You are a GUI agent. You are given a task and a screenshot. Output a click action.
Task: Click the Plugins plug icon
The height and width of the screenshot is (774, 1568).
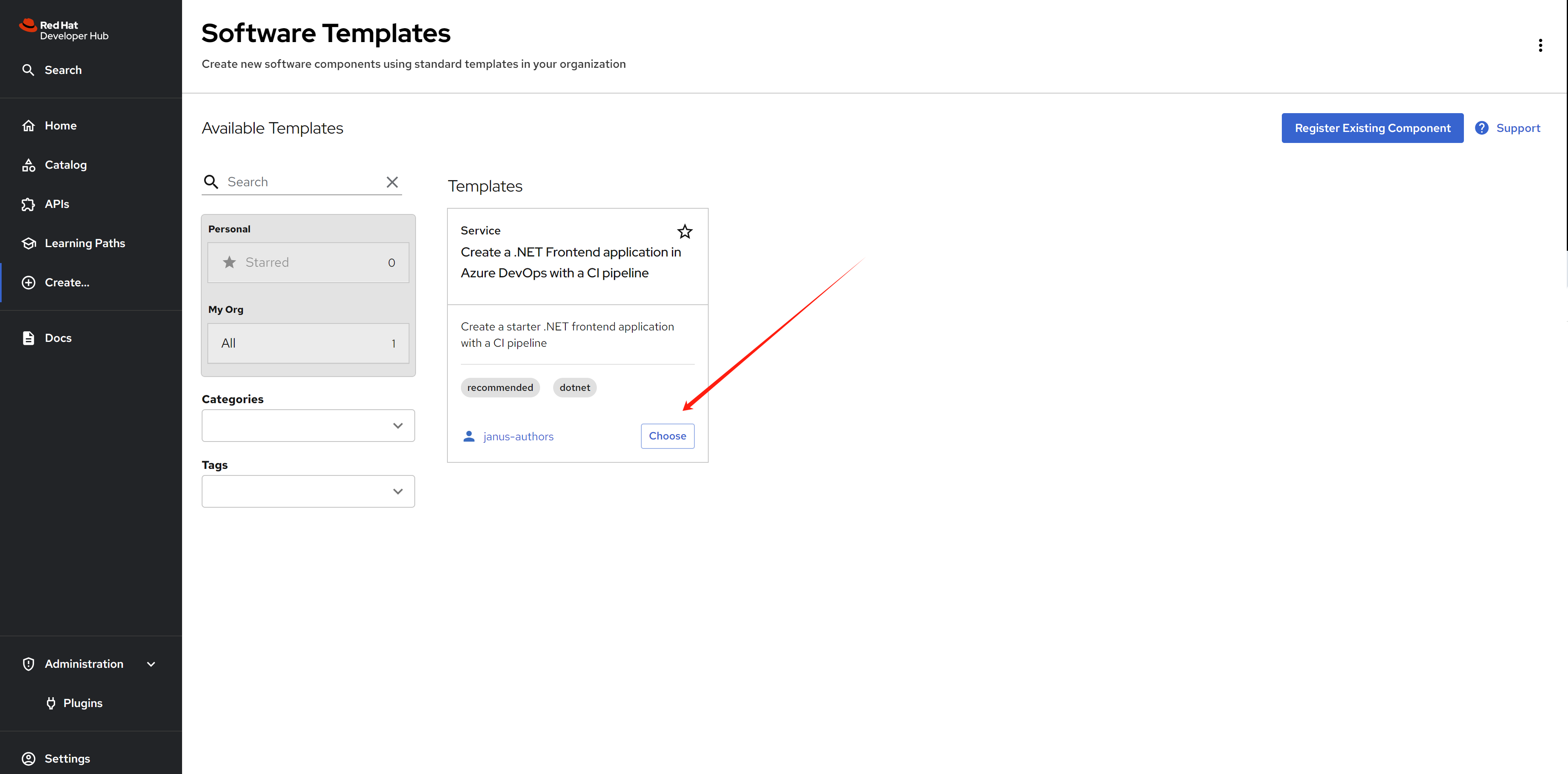pos(51,703)
